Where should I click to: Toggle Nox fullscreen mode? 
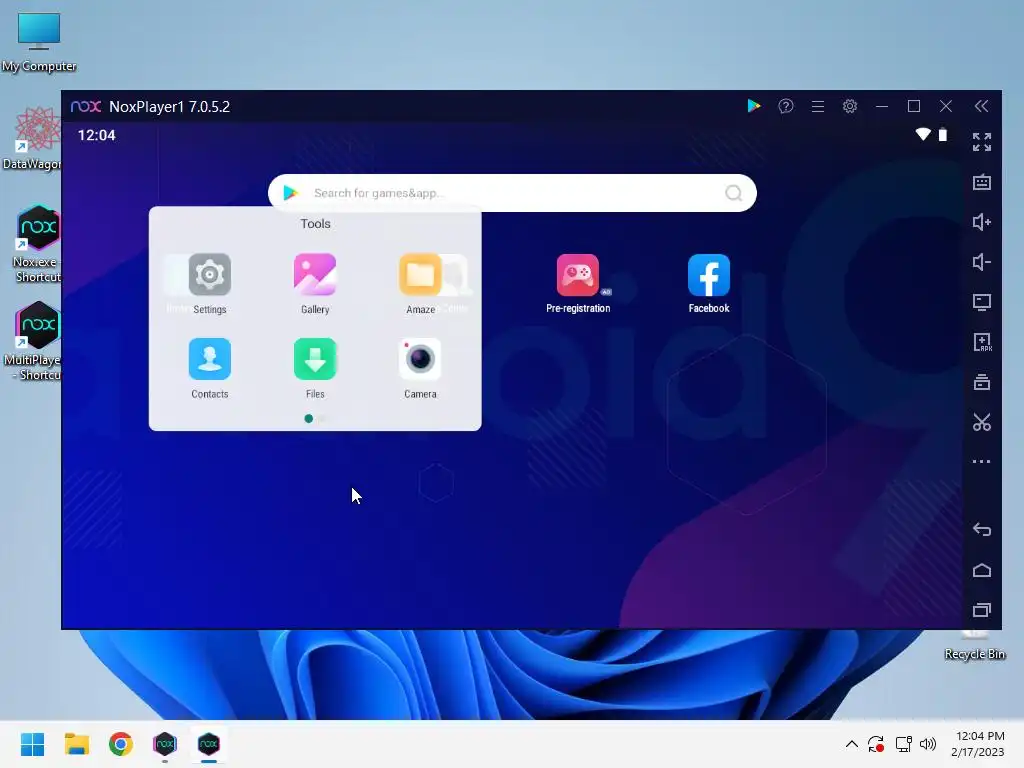point(982,142)
